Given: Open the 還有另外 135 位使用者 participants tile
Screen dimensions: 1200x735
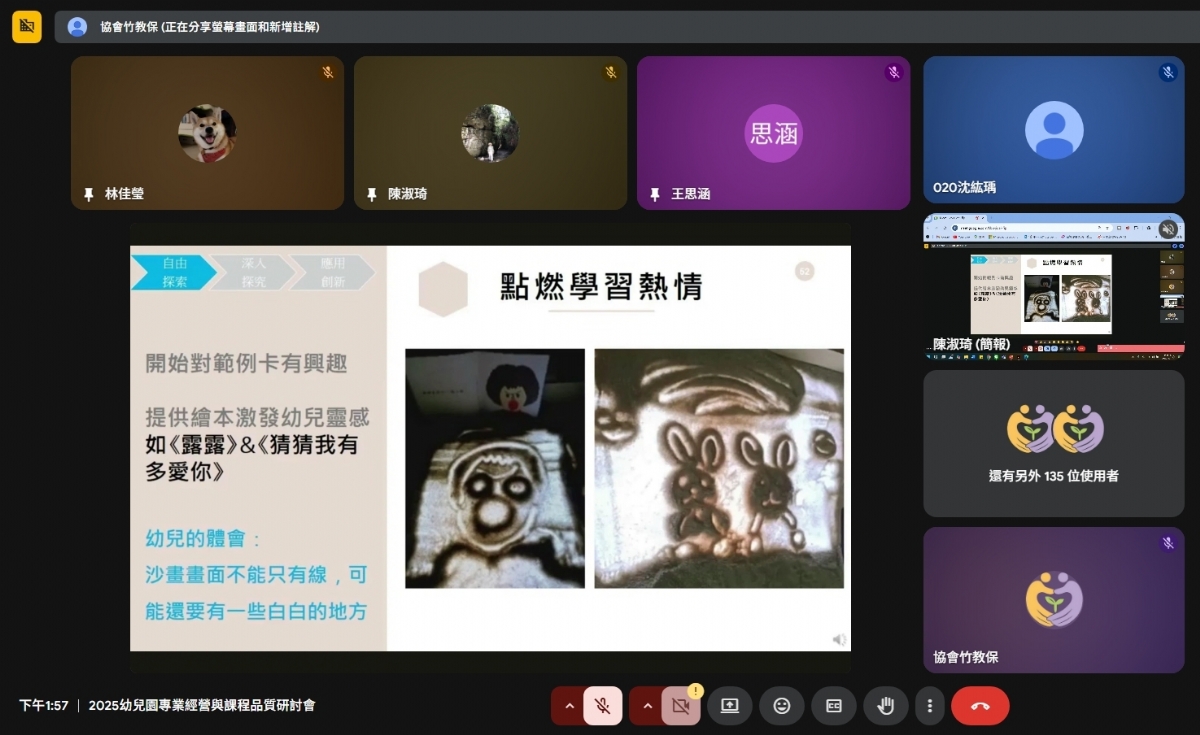Looking at the screenshot, I should pyautogui.click(x=1053, y=443).
